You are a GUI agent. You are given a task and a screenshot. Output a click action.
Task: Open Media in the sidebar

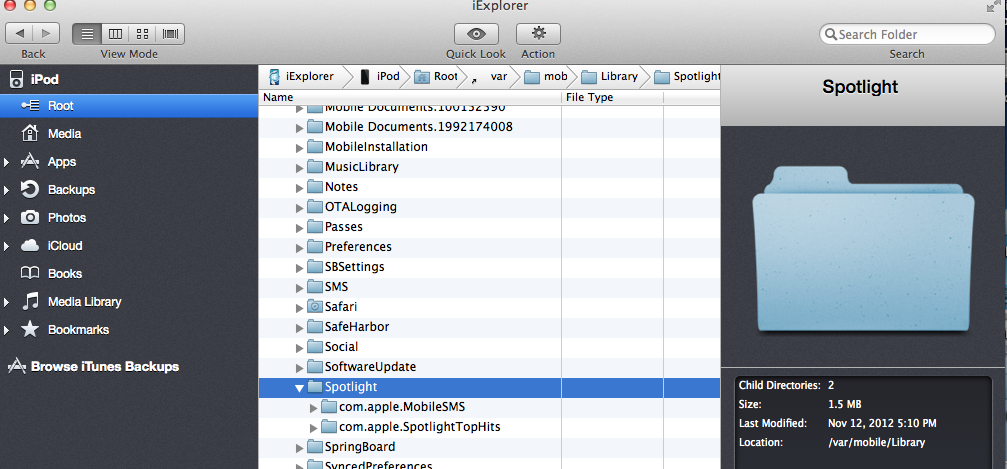tap(128, 134)
